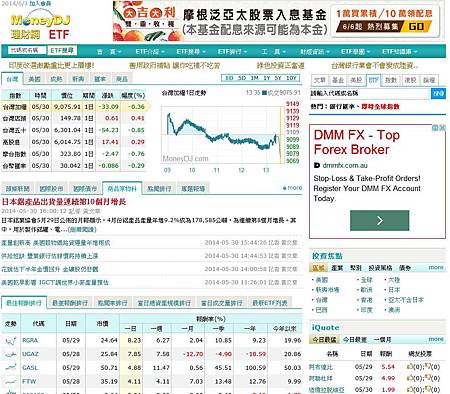The height and width of the screenshot is (394, 450).
Task: Select the 1M chart range
Action: click(x=254, y=78)
